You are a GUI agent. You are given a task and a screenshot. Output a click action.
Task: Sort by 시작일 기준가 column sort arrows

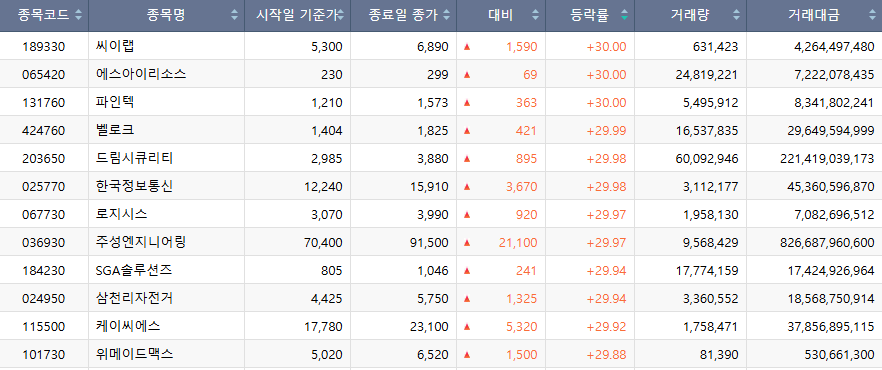[x=340, y=16]
